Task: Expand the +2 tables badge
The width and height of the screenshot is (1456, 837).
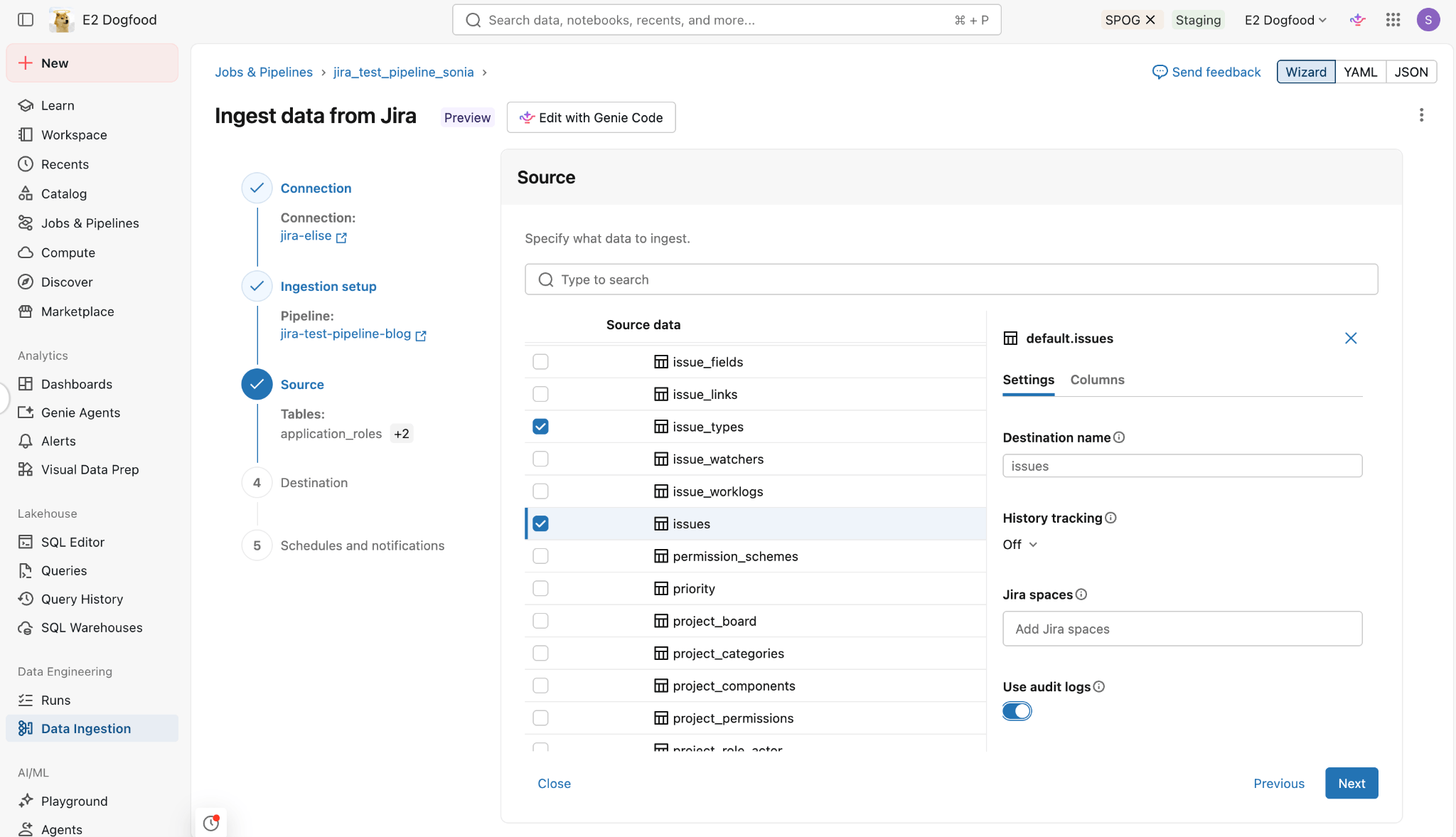Action: [402, 434]
